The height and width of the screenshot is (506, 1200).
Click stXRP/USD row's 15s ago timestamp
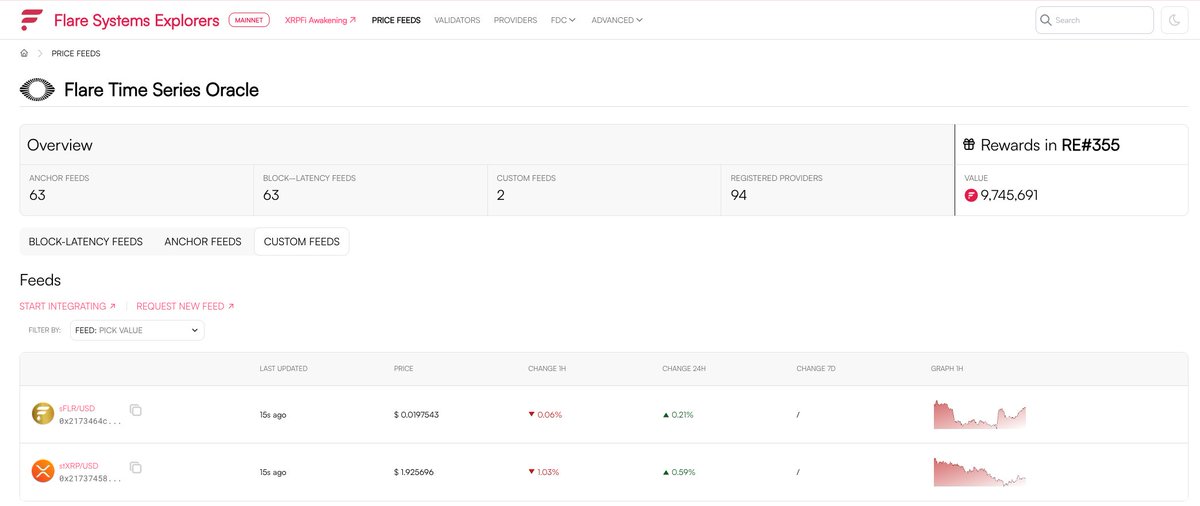pos(273,471)
